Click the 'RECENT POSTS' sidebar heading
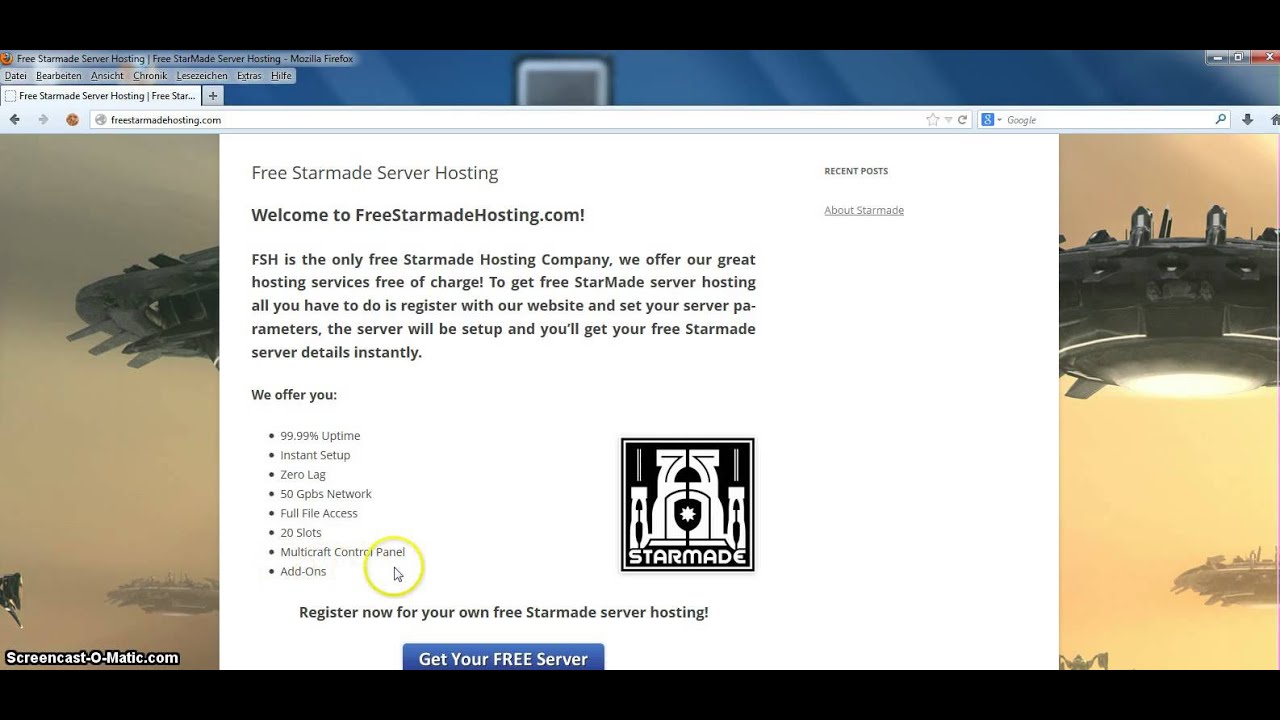 coord(856,171)
